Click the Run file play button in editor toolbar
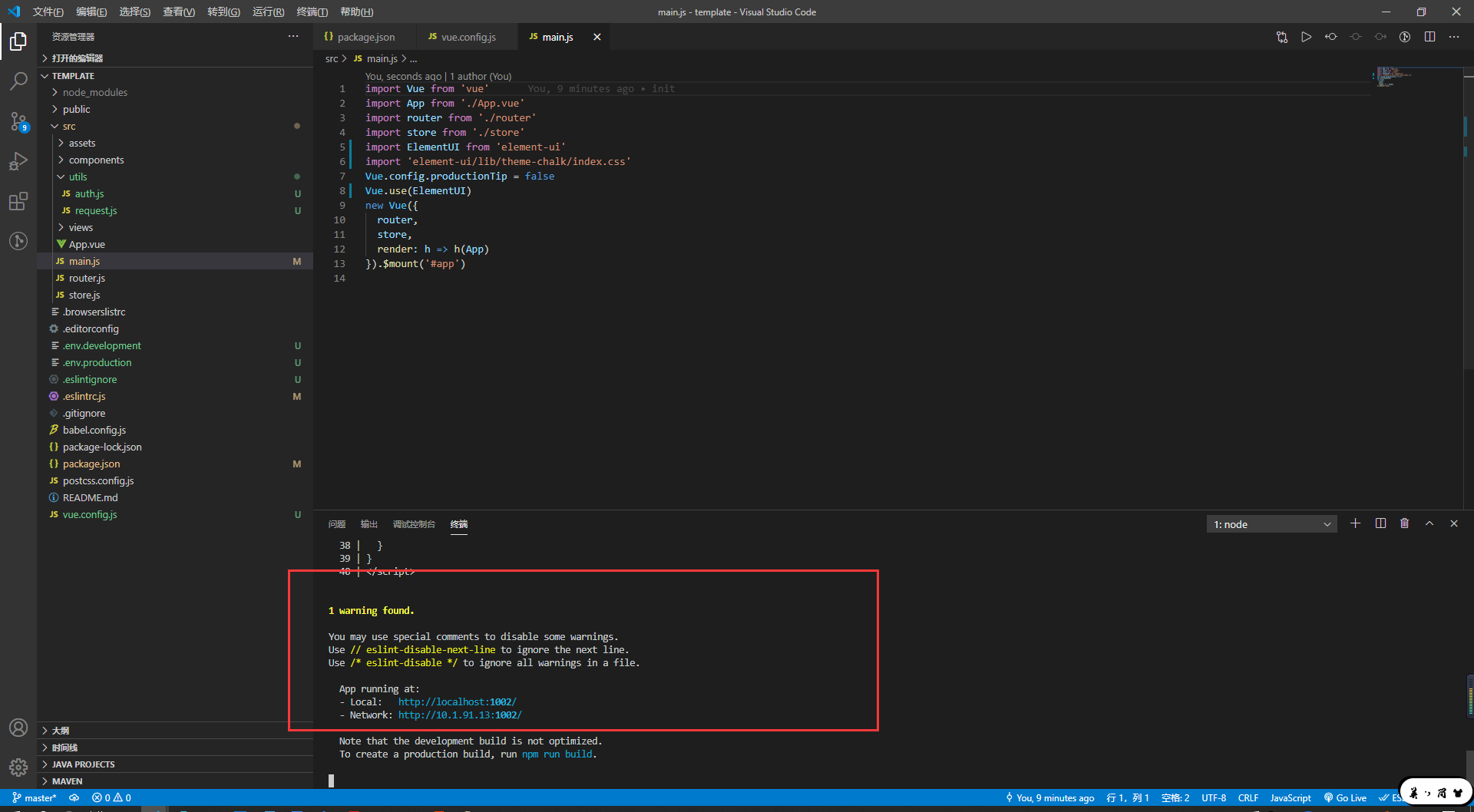The image size is (1474, 812). coord(1307,36)
